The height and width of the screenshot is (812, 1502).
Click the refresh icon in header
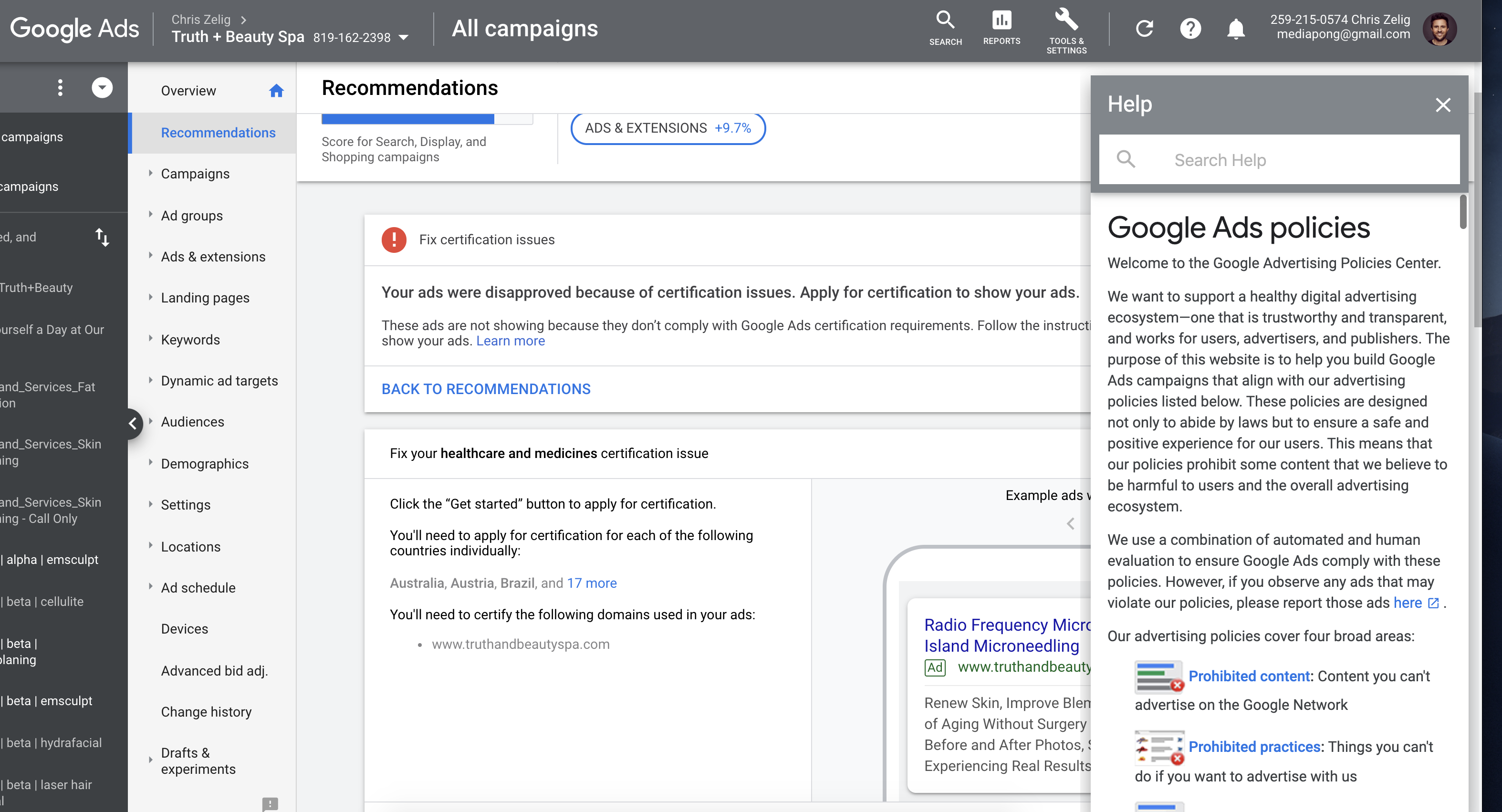tap(1144, 28)
